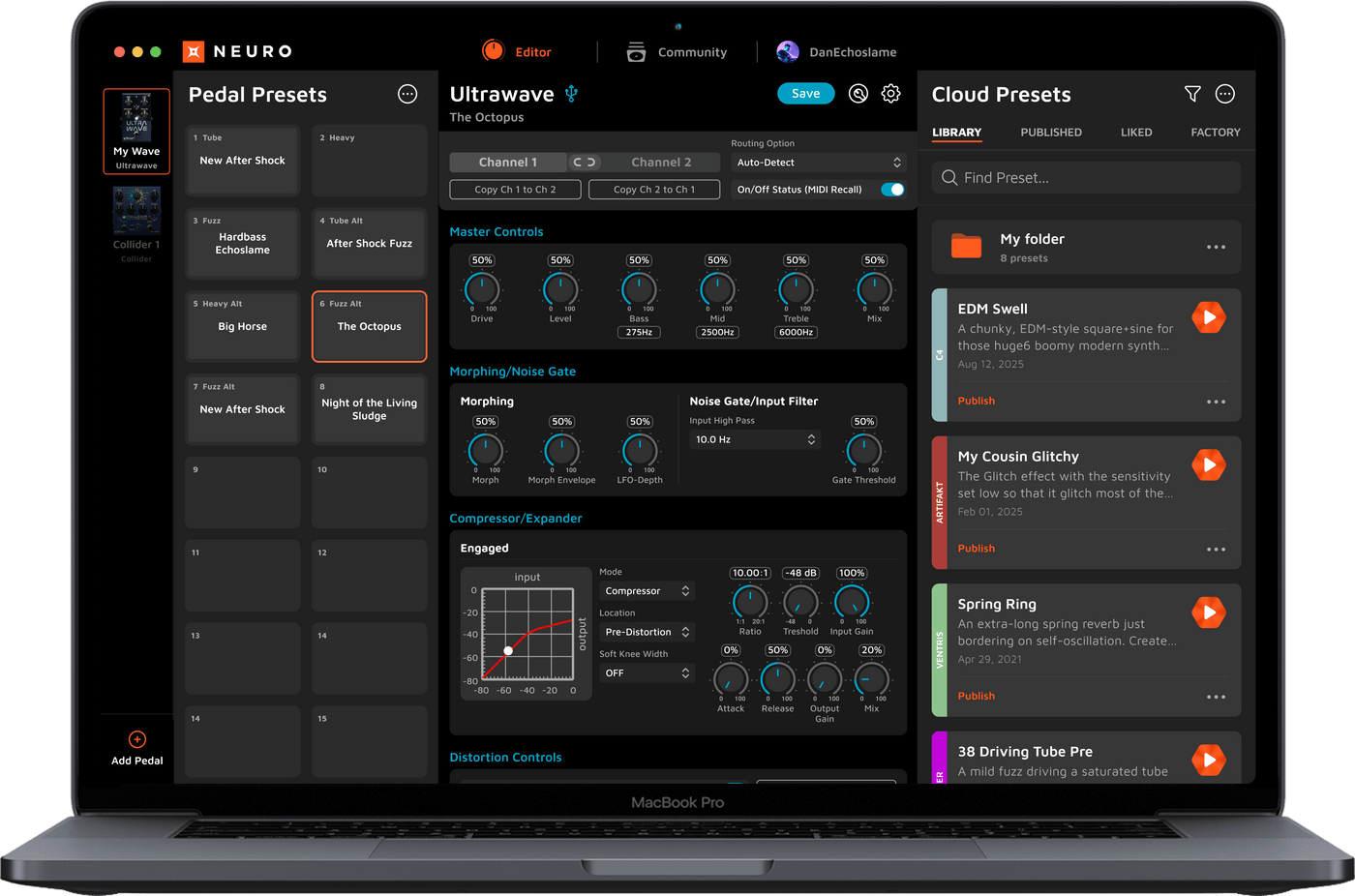Image resolution: width=1355 pixels, height=896 pixels.
Task: Click the USB icon beside Ultrawave
Action: click(x=571, y=93)
